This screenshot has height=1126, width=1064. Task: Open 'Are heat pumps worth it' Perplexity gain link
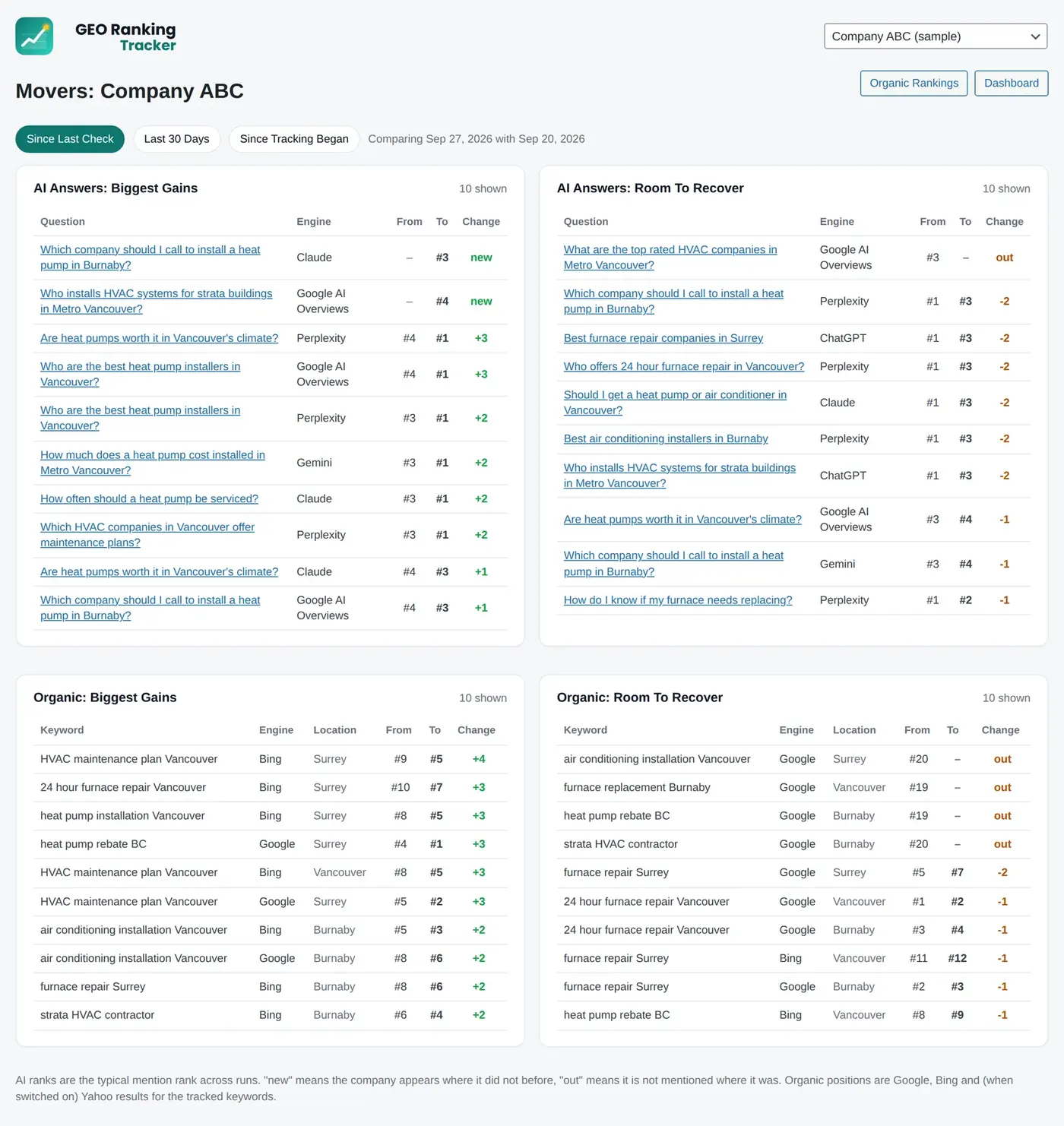pos(159,338)
